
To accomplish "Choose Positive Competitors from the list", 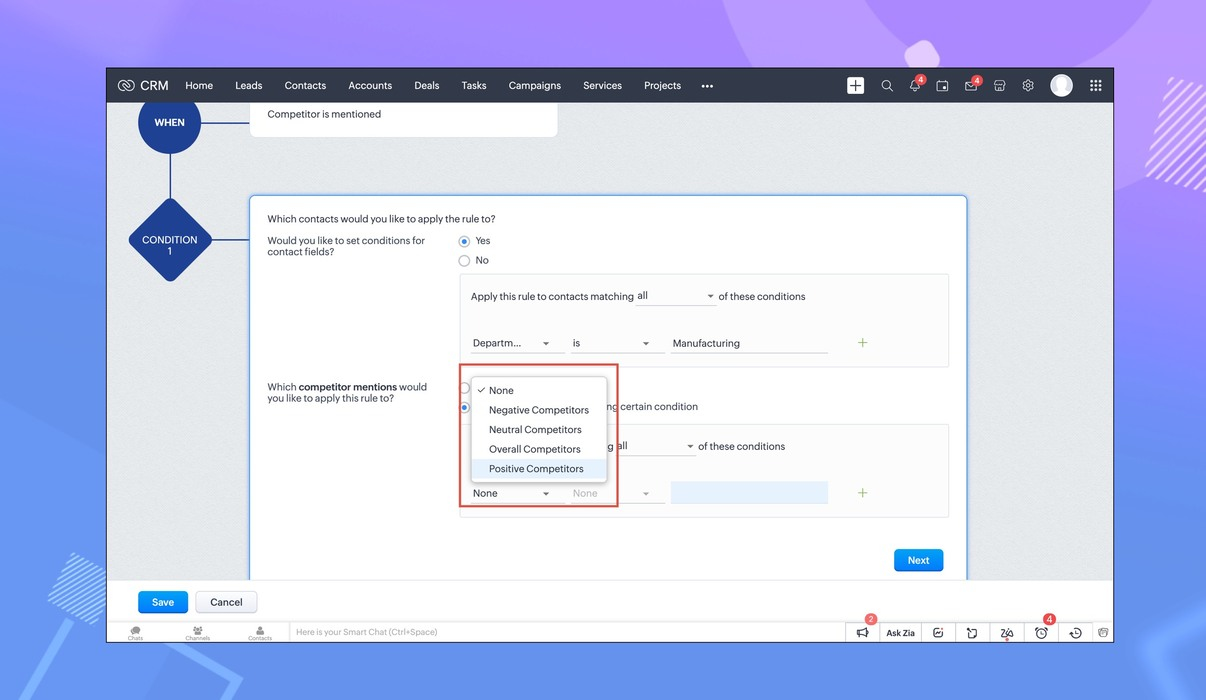I will coord(536,469).
